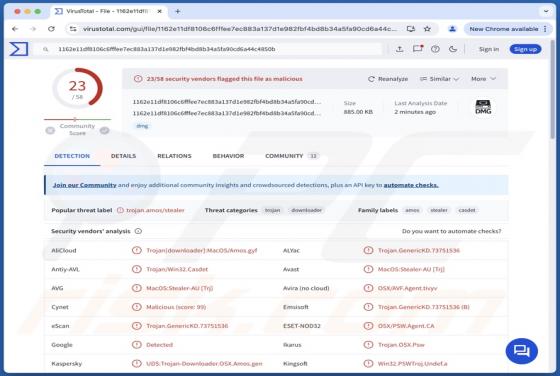Click the community score upvote icon

[104, 130]
